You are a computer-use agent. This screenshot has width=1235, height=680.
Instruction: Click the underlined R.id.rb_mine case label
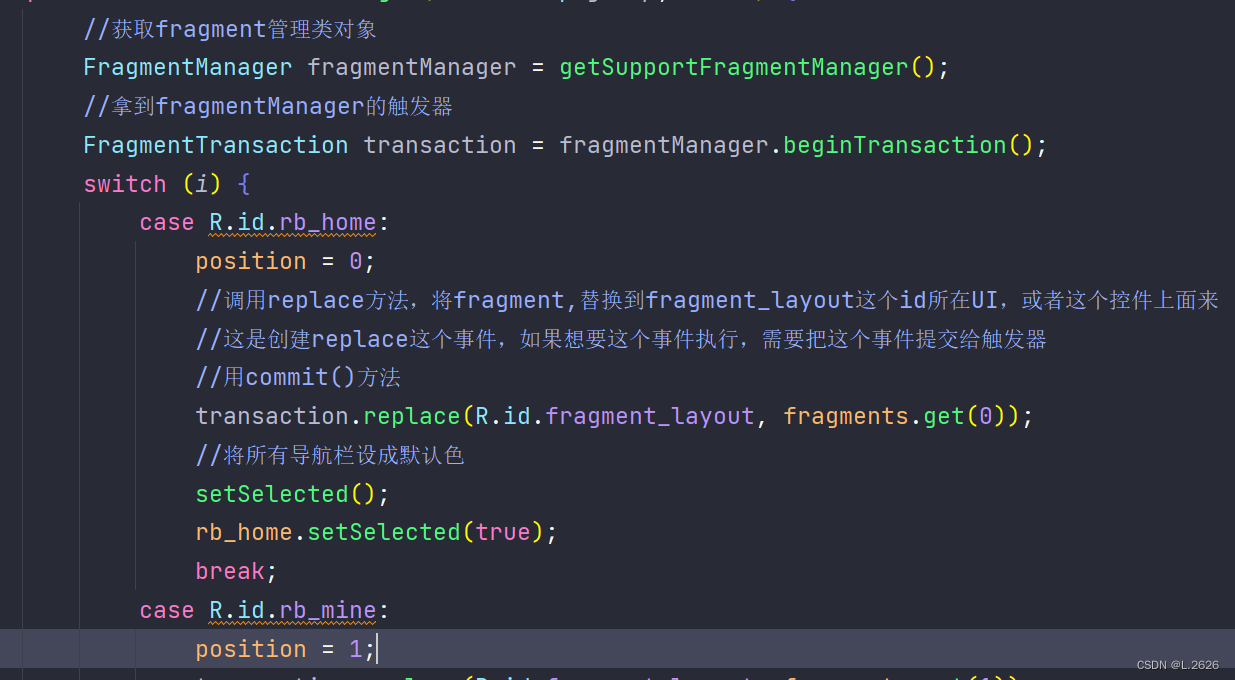pos(290,609)
